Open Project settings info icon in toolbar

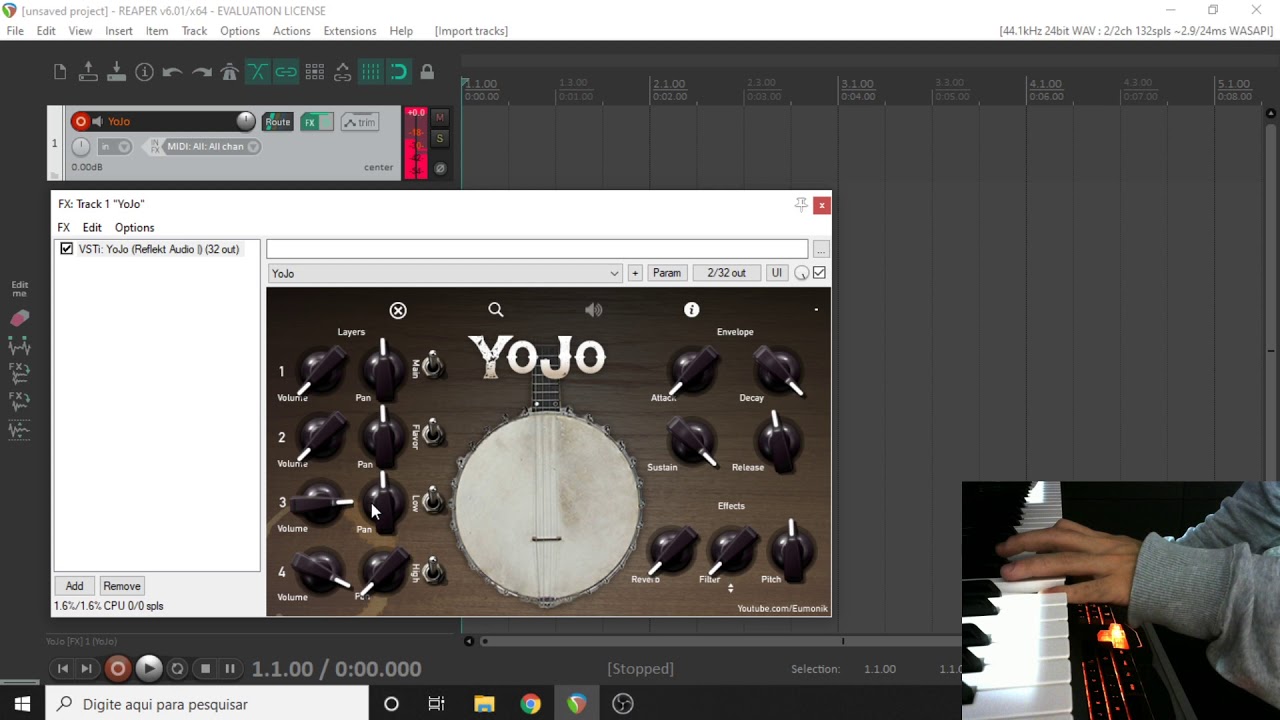(x=144, y=72)
